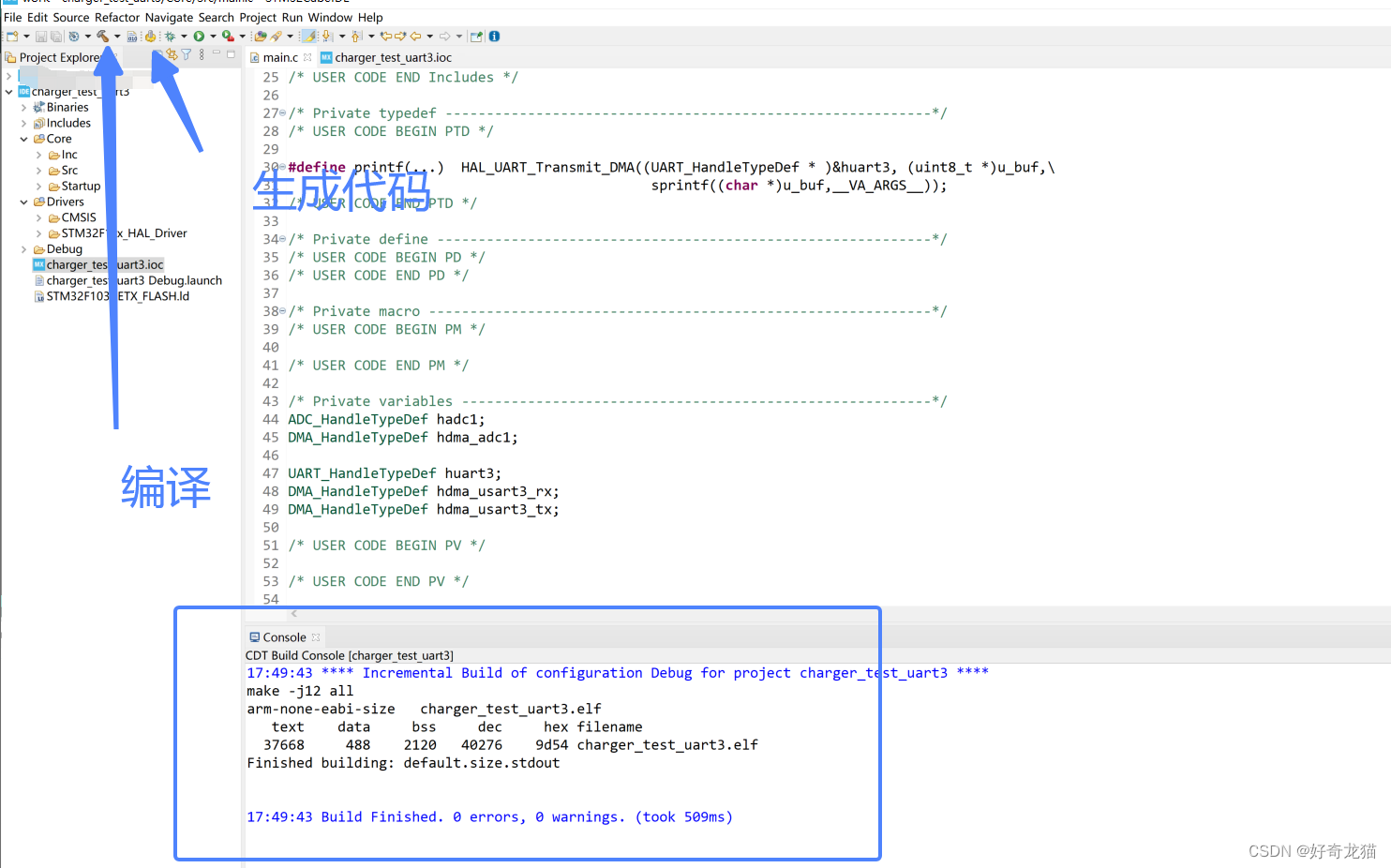
Task: Click the Open Element folder icon
Action: [x=261, y=37]
